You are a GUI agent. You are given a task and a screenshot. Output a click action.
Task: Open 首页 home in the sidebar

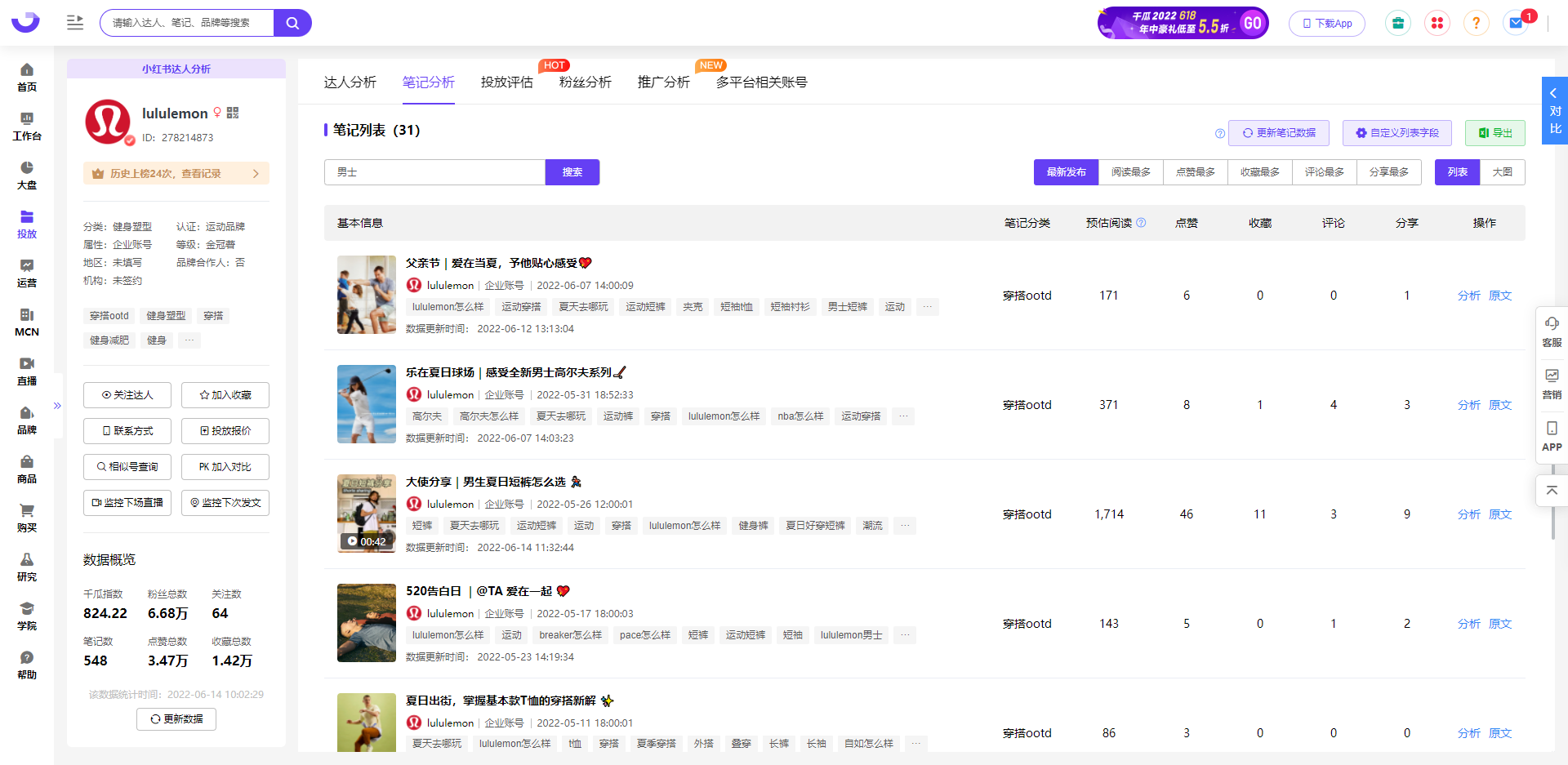[x=27, y=78]
